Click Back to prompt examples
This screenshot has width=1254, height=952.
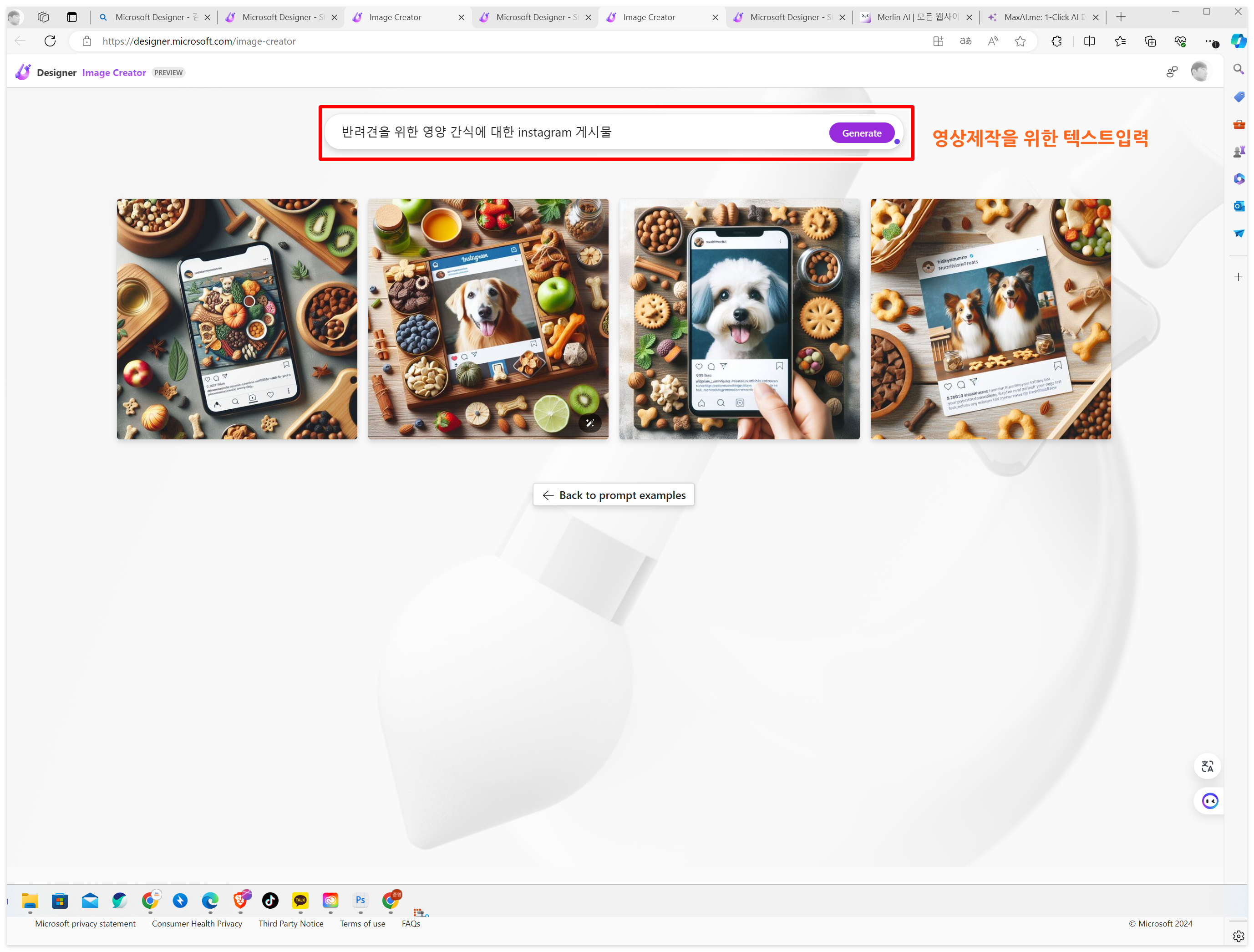click(x=614, y=495)
